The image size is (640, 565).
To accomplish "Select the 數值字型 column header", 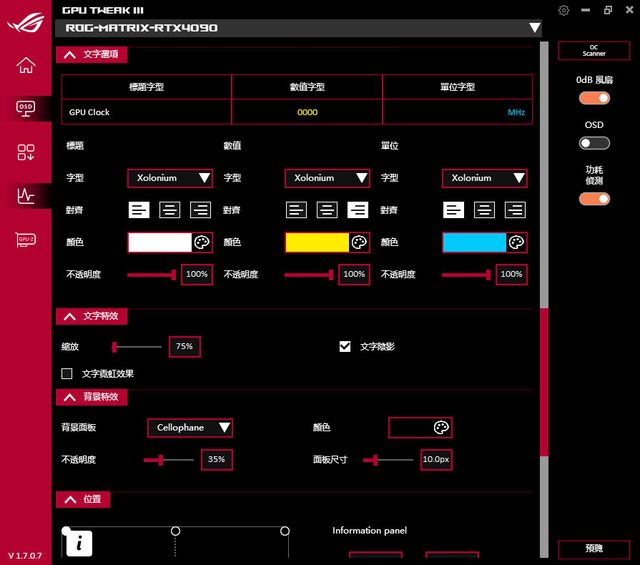I will point(307,87).
